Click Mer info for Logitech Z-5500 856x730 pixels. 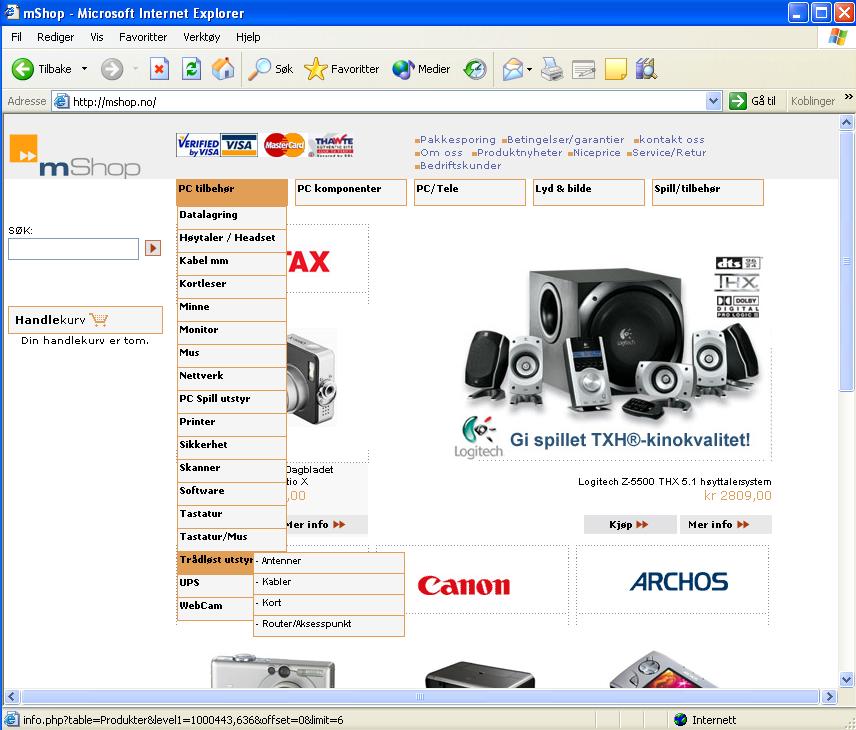pos(726,525)
